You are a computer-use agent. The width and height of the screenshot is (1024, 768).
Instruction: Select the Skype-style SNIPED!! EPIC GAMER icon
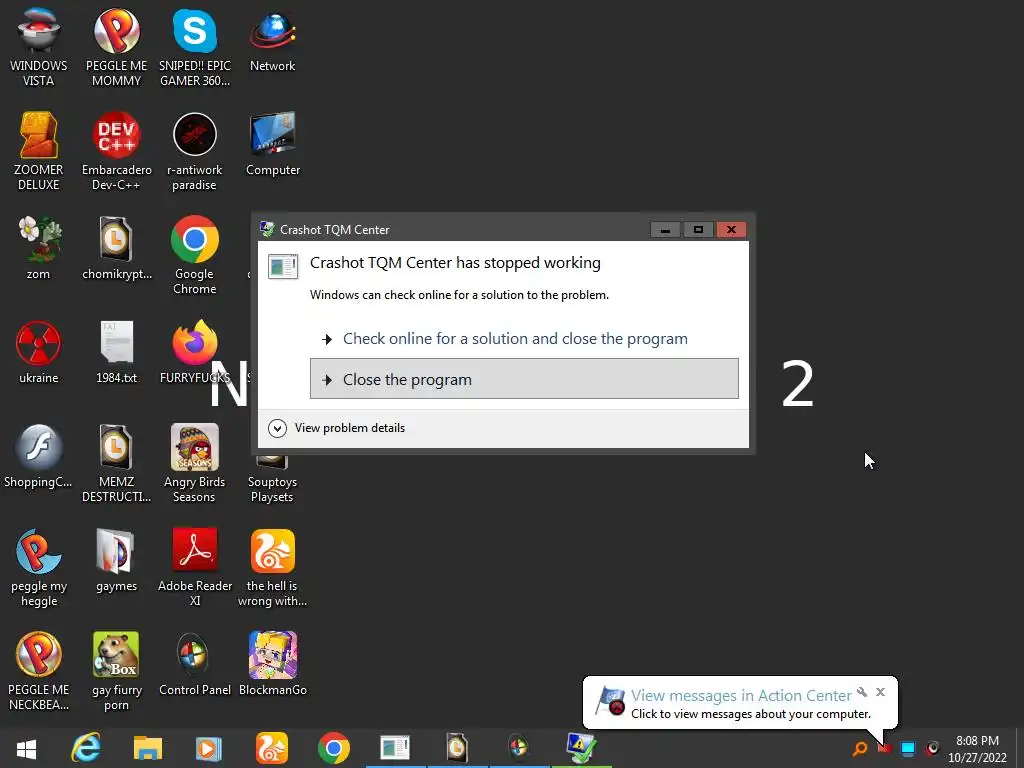tap(195, 47)
